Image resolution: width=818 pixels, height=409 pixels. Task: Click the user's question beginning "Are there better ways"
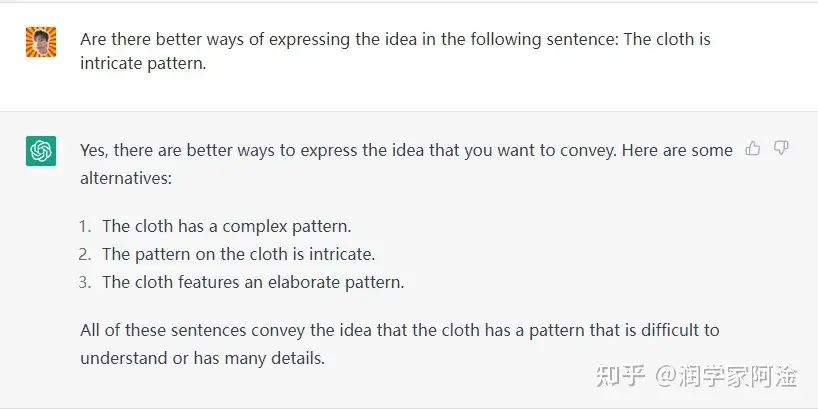(x=400, y=42)
